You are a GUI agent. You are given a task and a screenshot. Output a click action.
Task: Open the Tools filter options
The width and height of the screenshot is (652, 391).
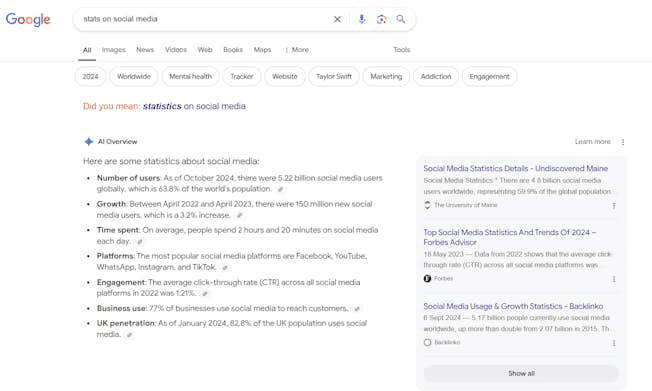coord(402,50)
